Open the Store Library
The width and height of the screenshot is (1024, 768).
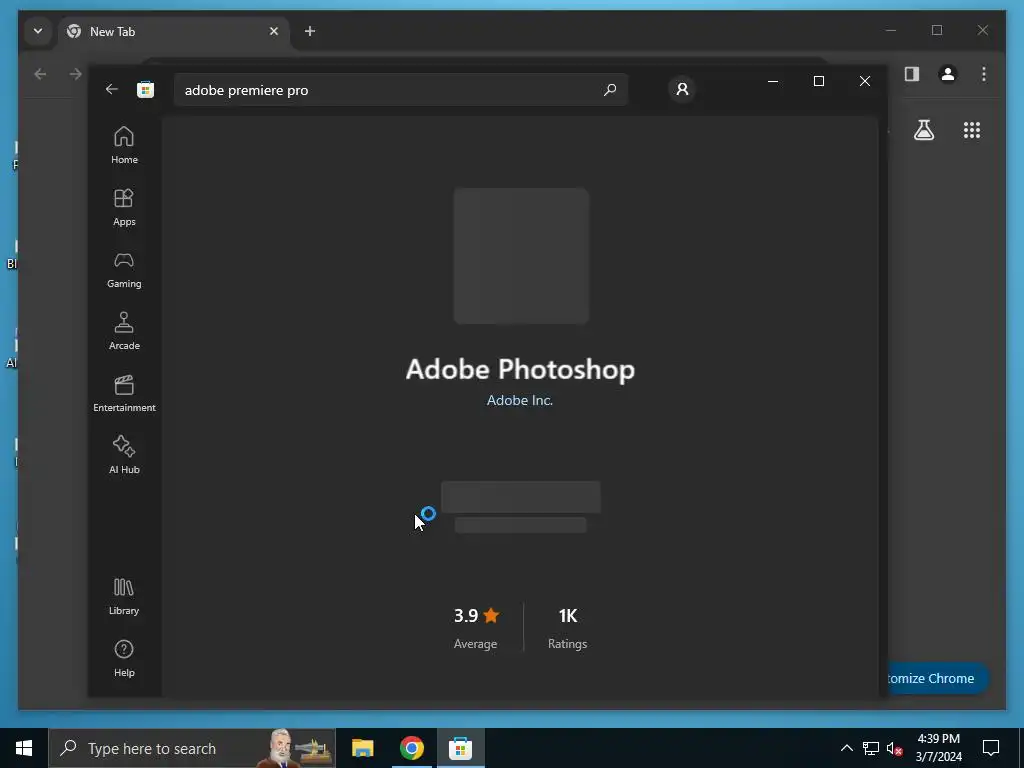point(124,596)
